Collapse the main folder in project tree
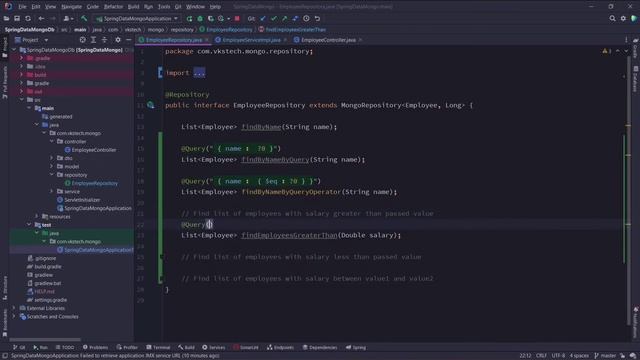The image size is (640, 360). coord(29,108)
